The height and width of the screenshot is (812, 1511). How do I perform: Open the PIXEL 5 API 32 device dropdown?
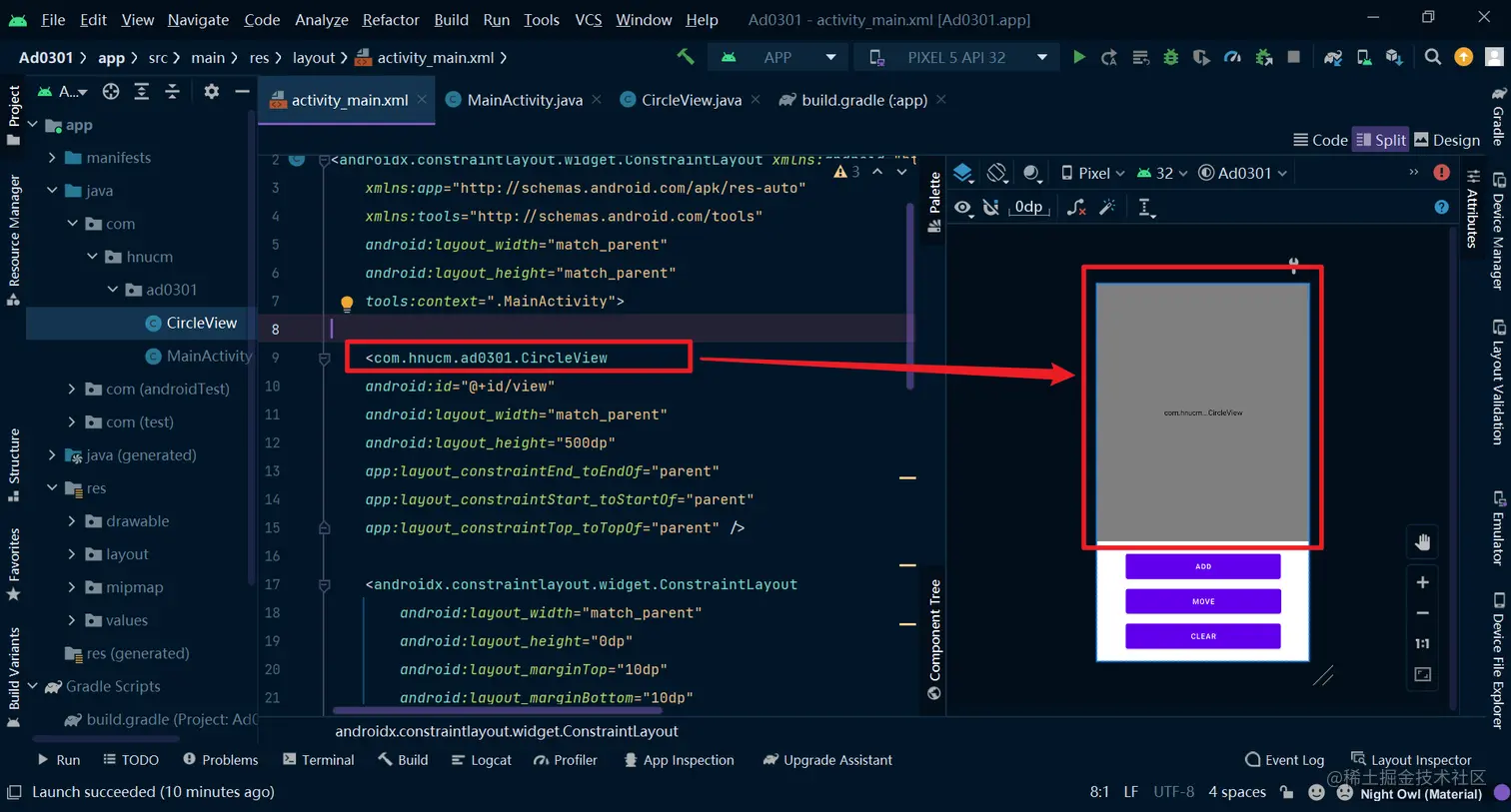coord(957,57)
